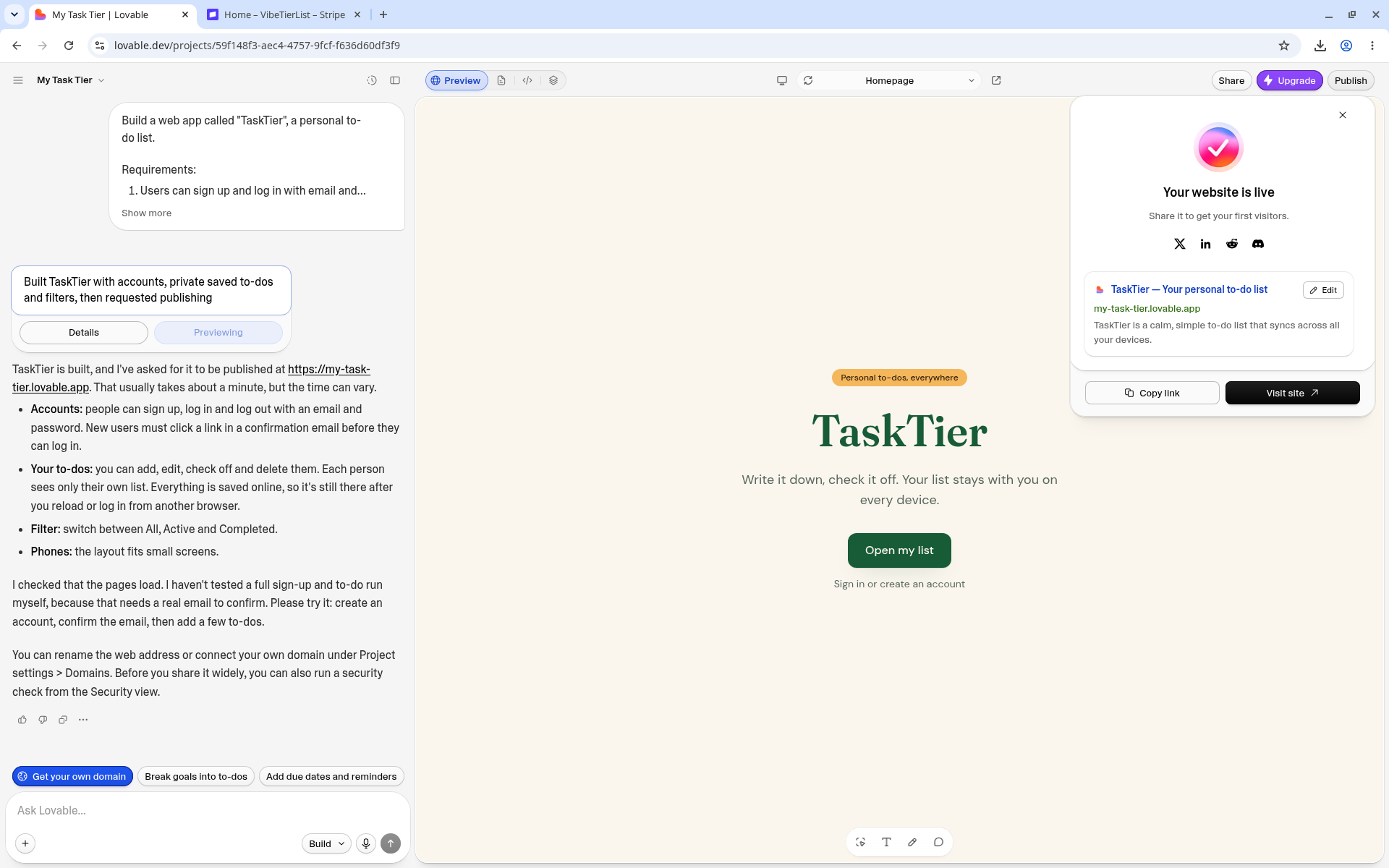Click the microphone voice input icon
1389x868 pixels.
(x=366, y=843)
